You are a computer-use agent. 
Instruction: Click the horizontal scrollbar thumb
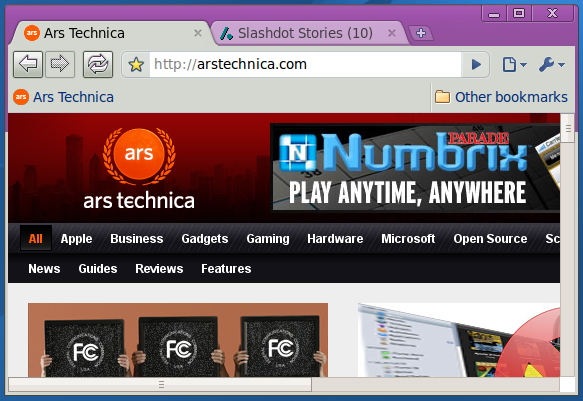[x=160, y=384]
